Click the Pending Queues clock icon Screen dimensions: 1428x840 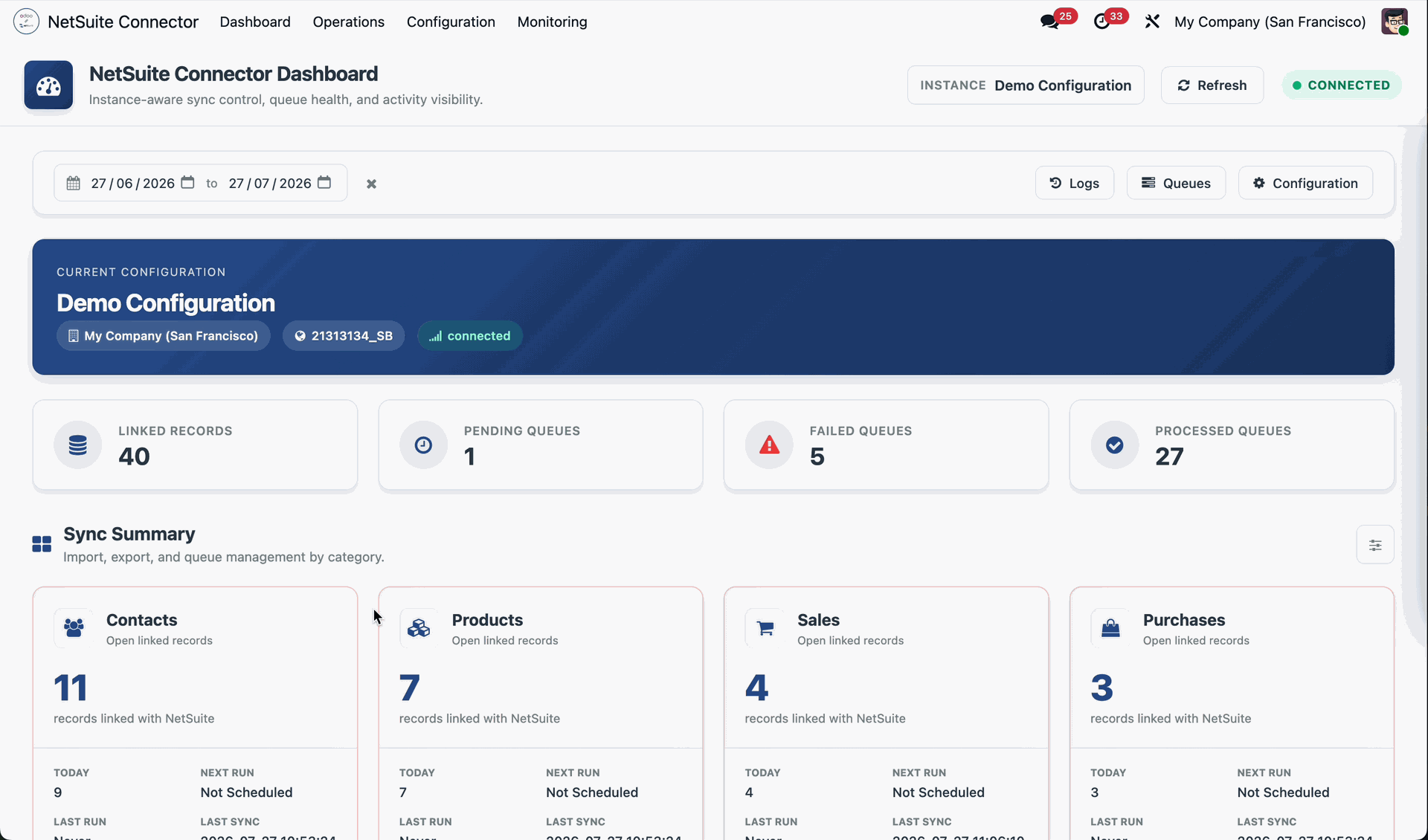(423, 445)
